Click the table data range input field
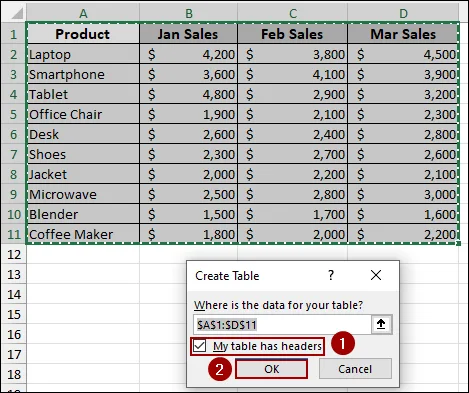 pyautogui.click(x=282, y=324)
